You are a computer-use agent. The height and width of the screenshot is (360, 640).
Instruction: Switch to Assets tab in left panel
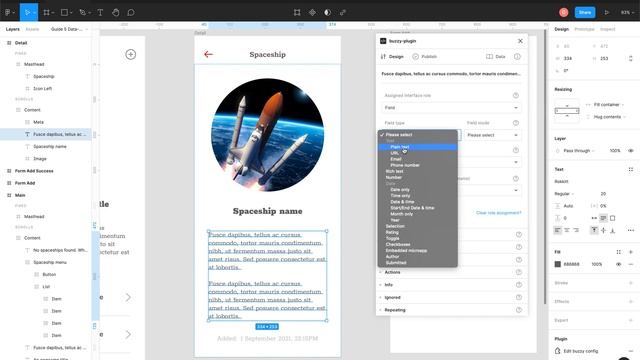32,29
